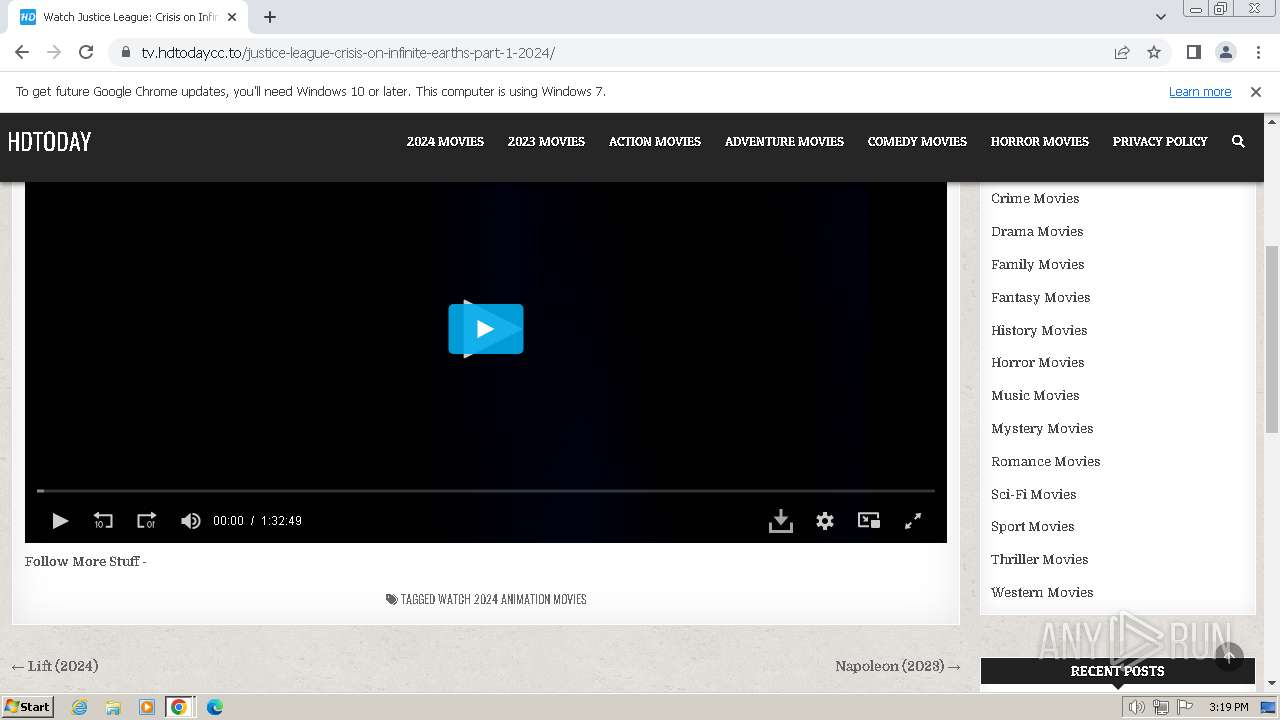The image size is (1280, 720).
Task: Dismiss the Chrome update notification bar
Action: pyautogui.click(x=1256, y=92)
